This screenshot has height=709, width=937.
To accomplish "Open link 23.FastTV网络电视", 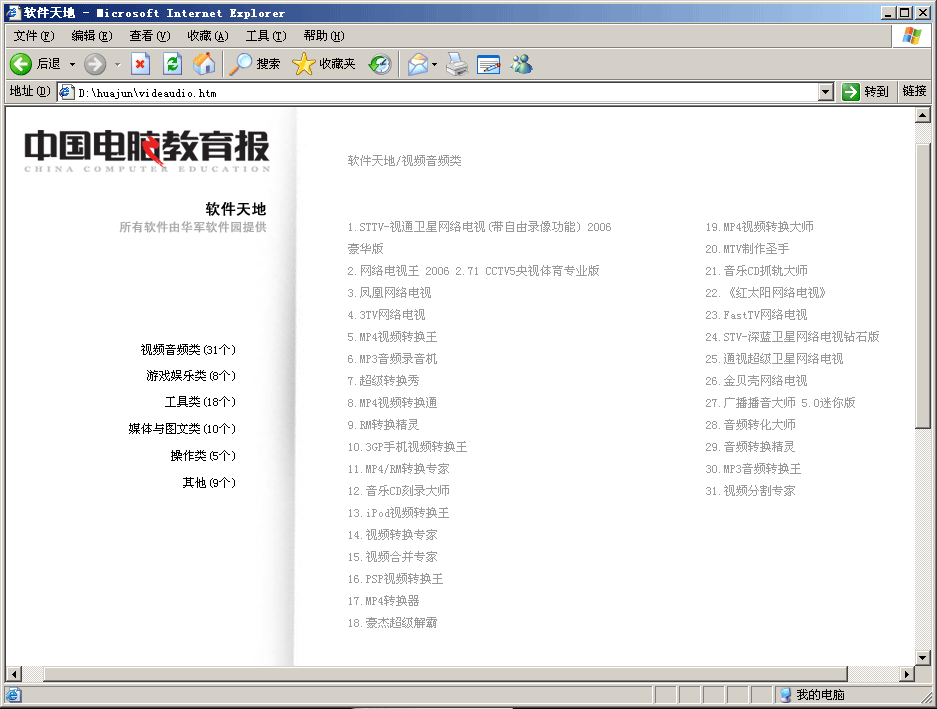I will point(757,315).
